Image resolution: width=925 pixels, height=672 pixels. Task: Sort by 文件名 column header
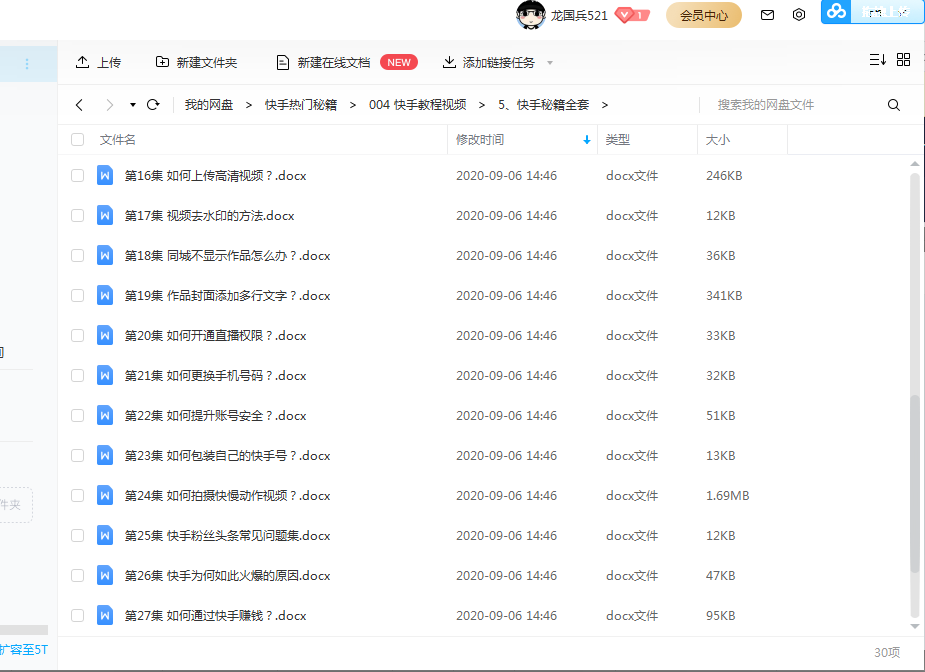click(117, 140)
